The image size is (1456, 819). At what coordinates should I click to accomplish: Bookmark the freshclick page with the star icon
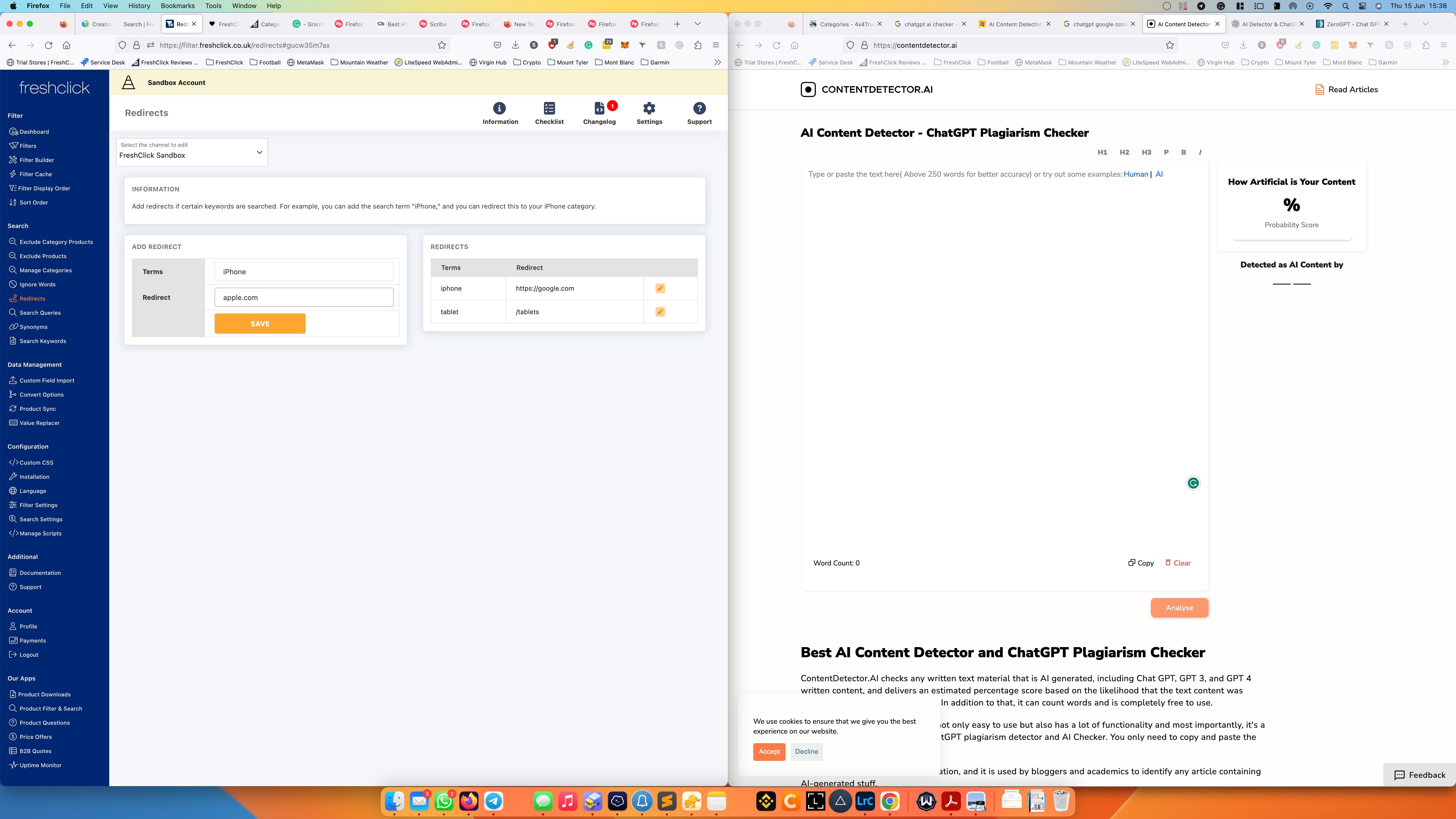[442, 45]
